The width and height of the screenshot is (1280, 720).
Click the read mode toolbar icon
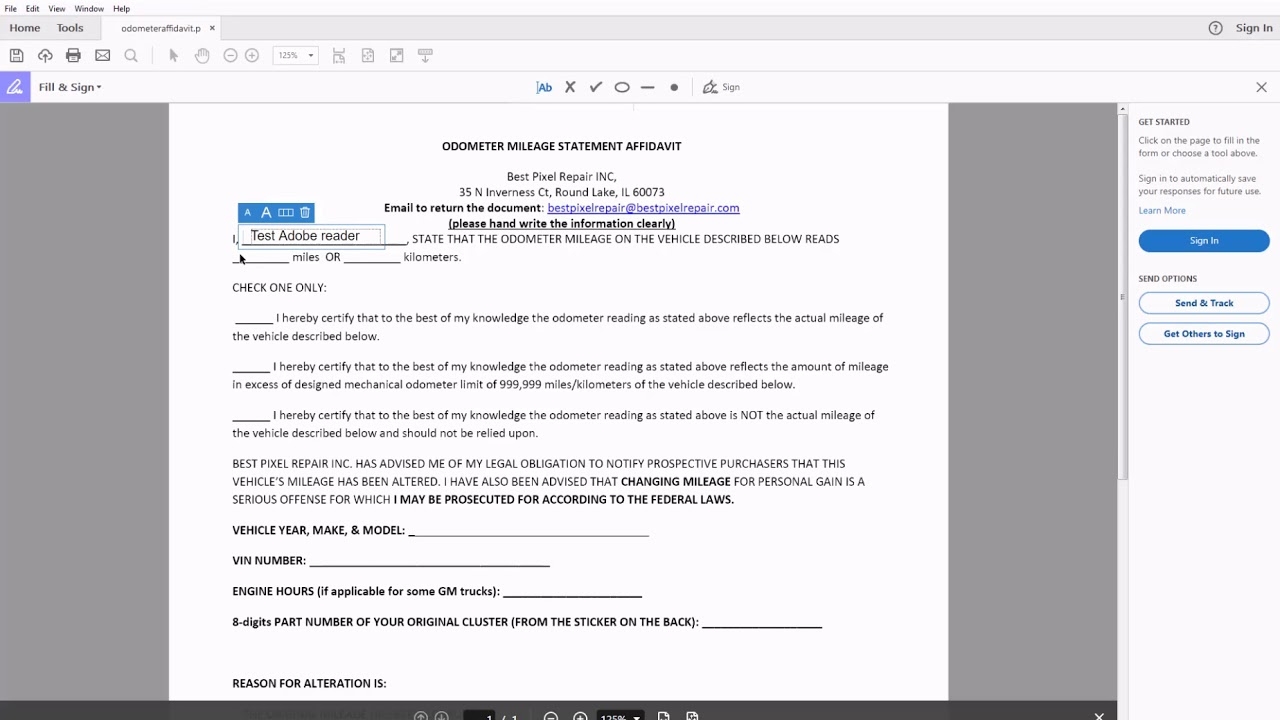[x=425, y=55]
